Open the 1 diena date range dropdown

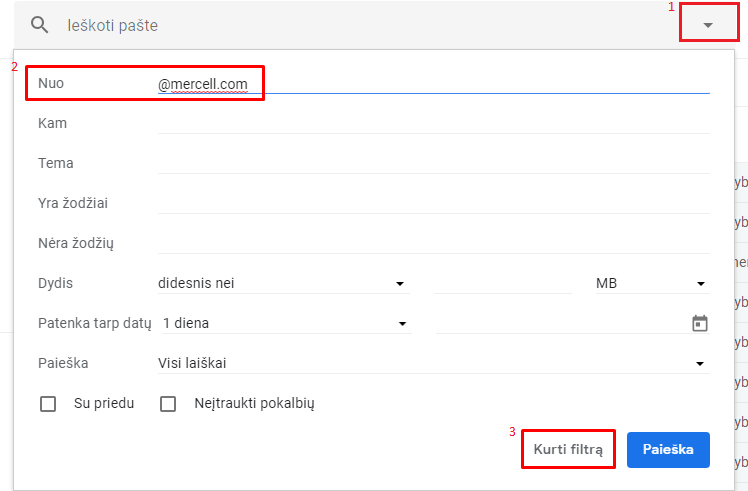283,323
